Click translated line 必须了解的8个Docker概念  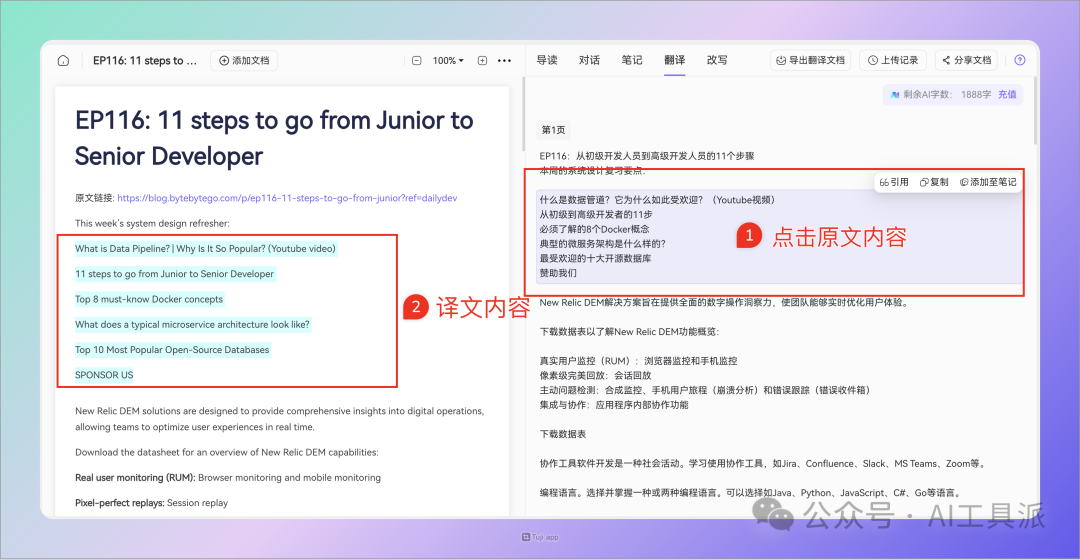pos(594,229)
